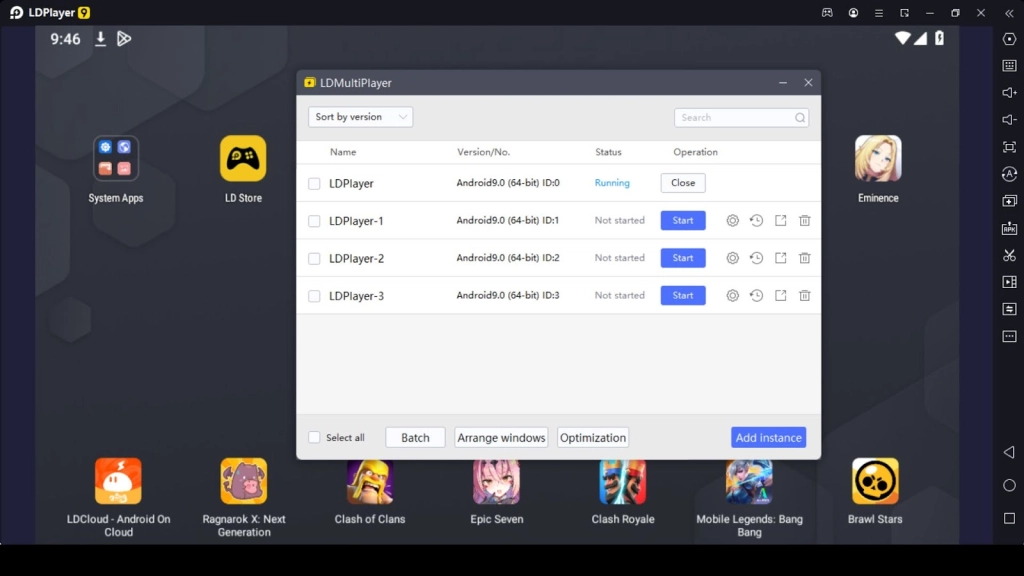Click the scissors screenshot tool
Image resolution: width=1024 pixels, height=576 pixels.
1009,256
